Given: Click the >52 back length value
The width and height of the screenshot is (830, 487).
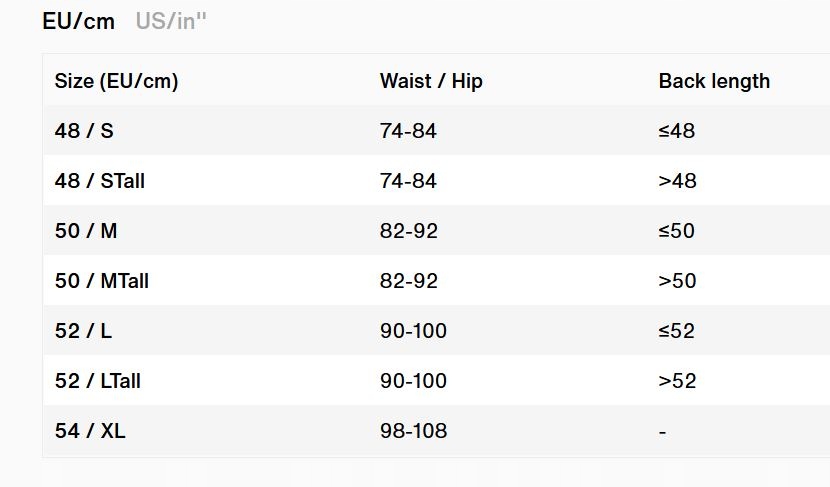Looking at the screenshot, I should (x=677, y=381).
